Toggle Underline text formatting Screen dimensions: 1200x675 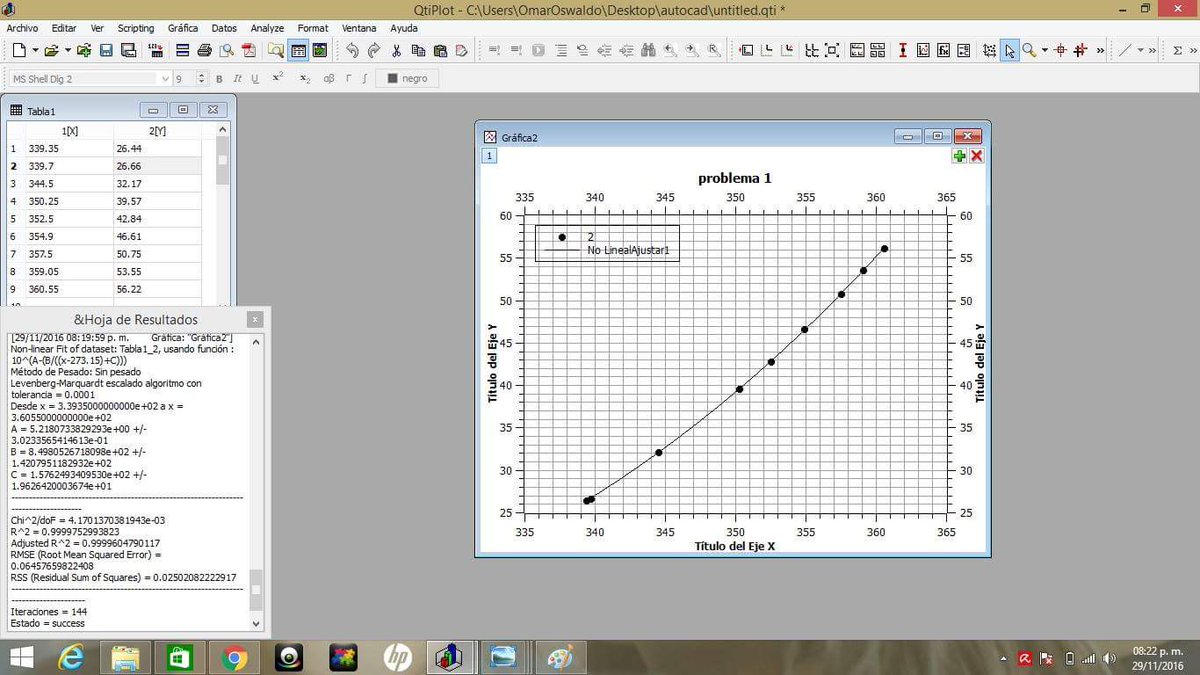[x=255, y=78]
